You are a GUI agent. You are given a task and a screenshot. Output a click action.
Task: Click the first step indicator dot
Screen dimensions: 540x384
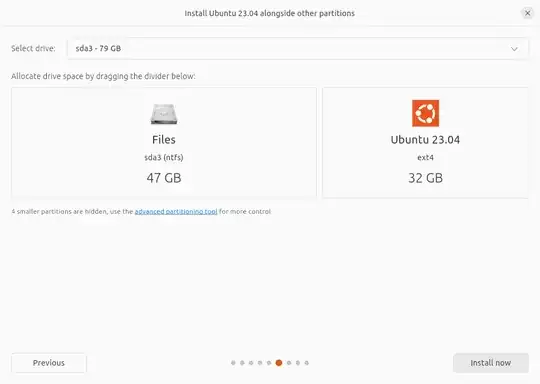(233, 363)
